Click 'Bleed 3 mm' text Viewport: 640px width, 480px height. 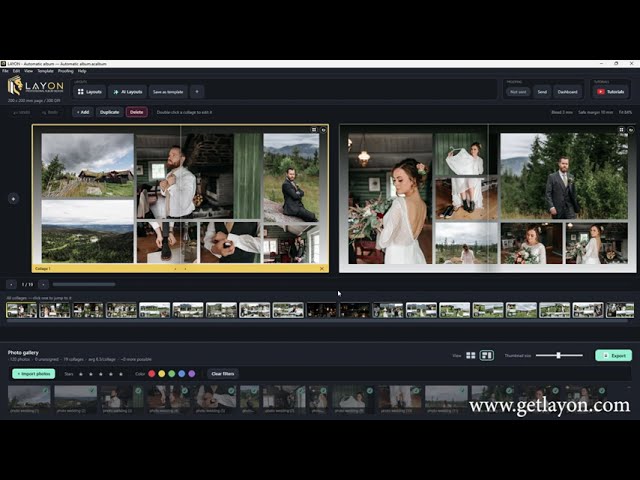click(x=562, y=112)
